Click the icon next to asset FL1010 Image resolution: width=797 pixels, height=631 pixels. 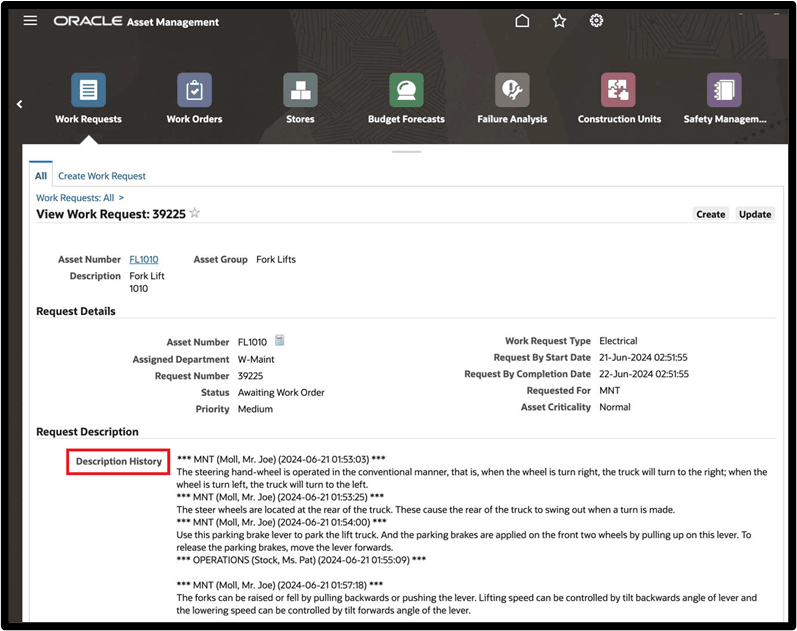point(280,340)
